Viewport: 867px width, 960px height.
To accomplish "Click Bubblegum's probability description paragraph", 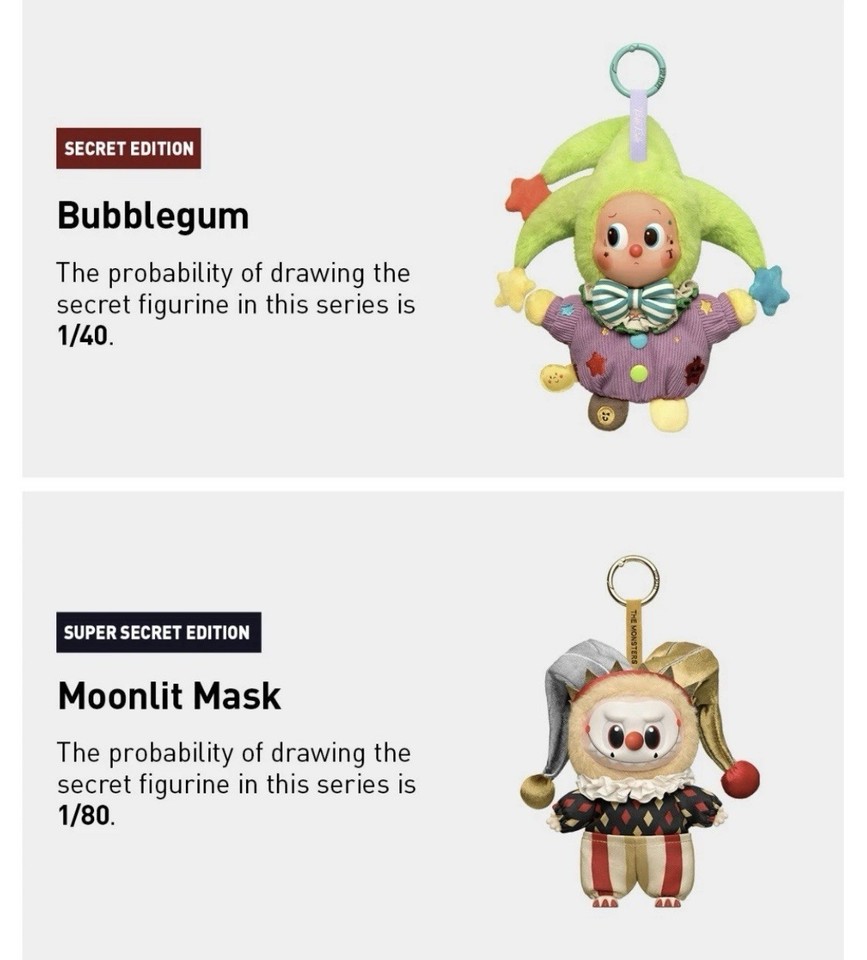I will (236, 304).
